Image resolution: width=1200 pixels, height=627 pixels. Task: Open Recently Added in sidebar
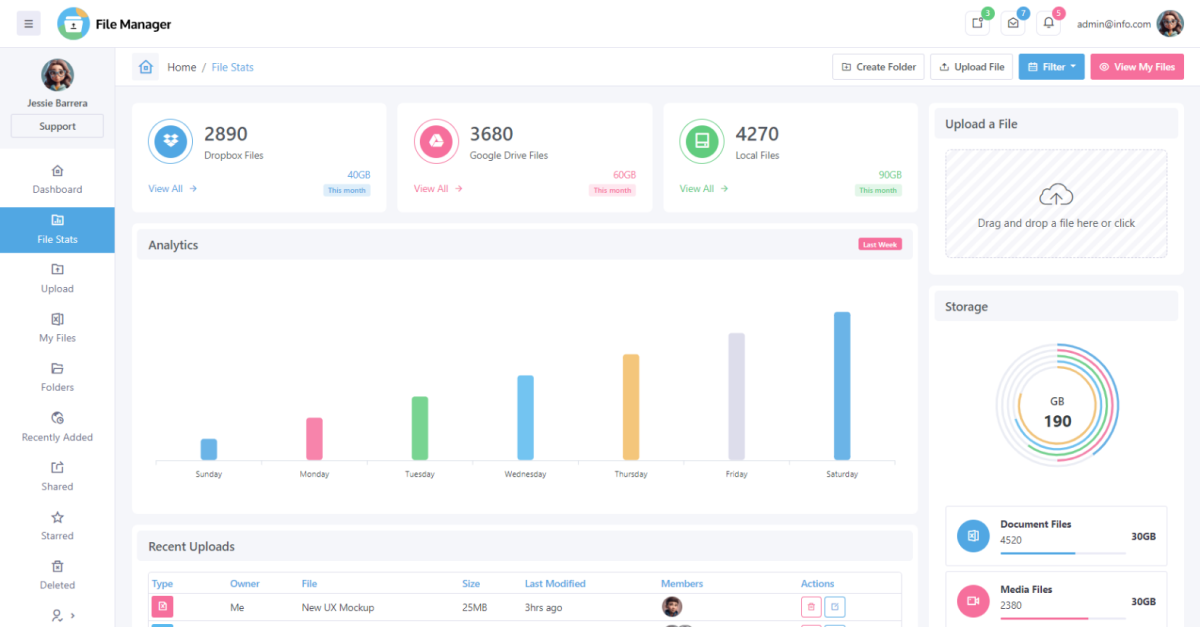(57, 427)
